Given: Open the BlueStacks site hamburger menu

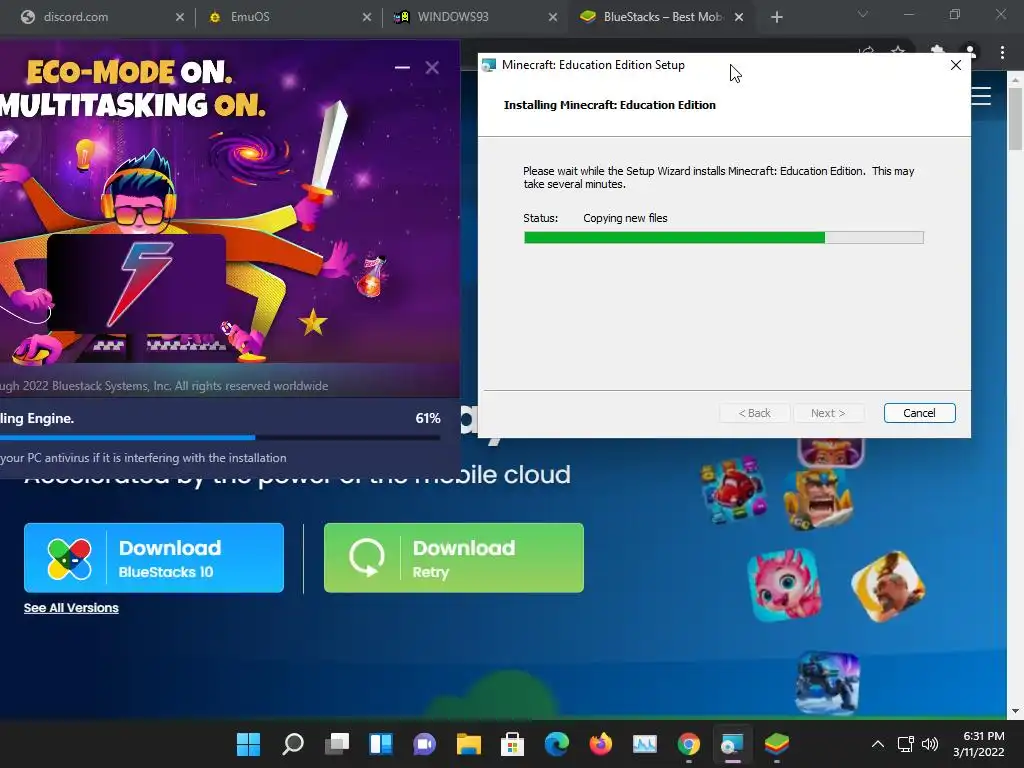Looking at the screenshot, I should [981, 96].
